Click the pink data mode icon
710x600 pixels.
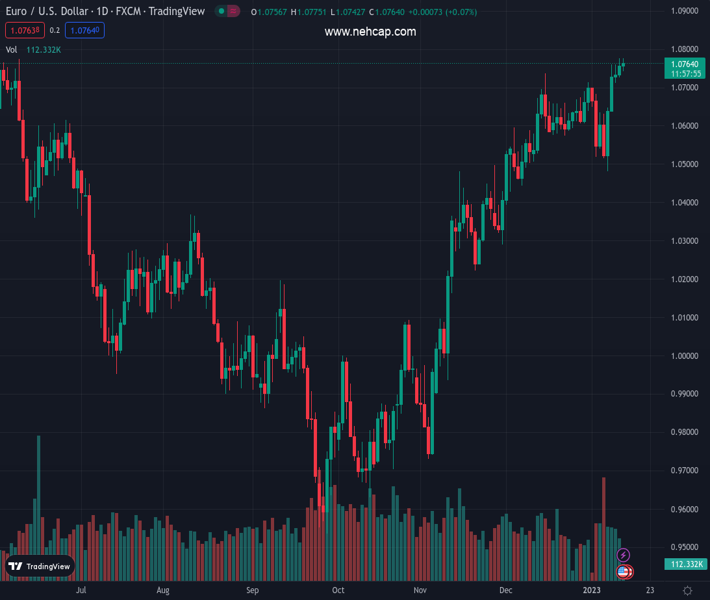[234, 12]
